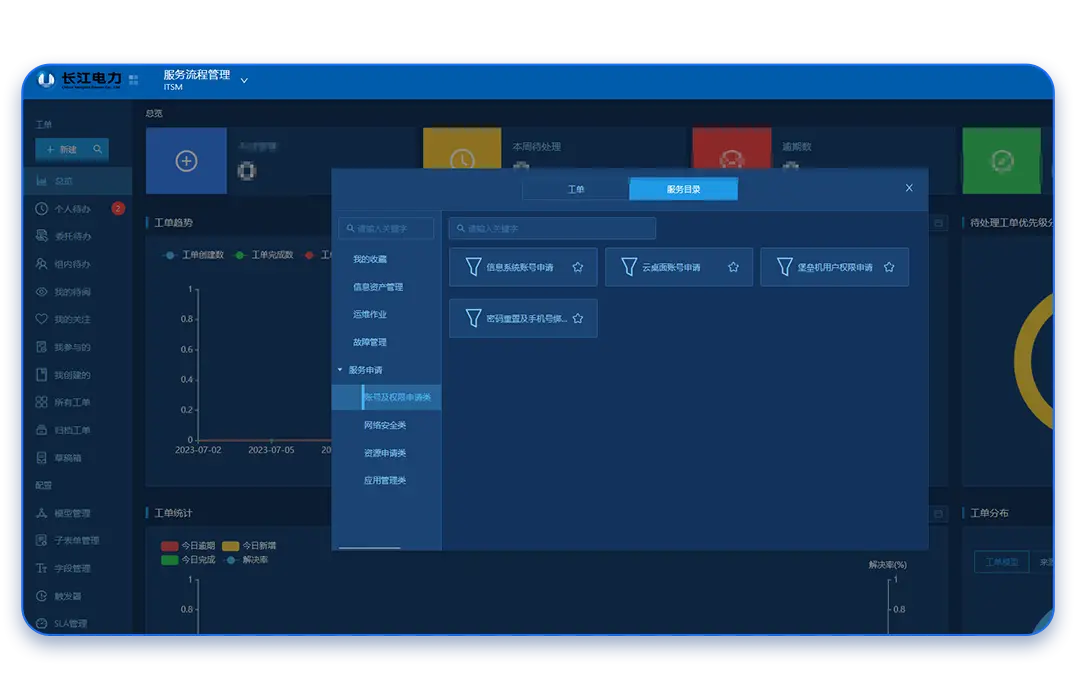
Task: Click the eye icon for 我的待阅
Action: [41, 292]
